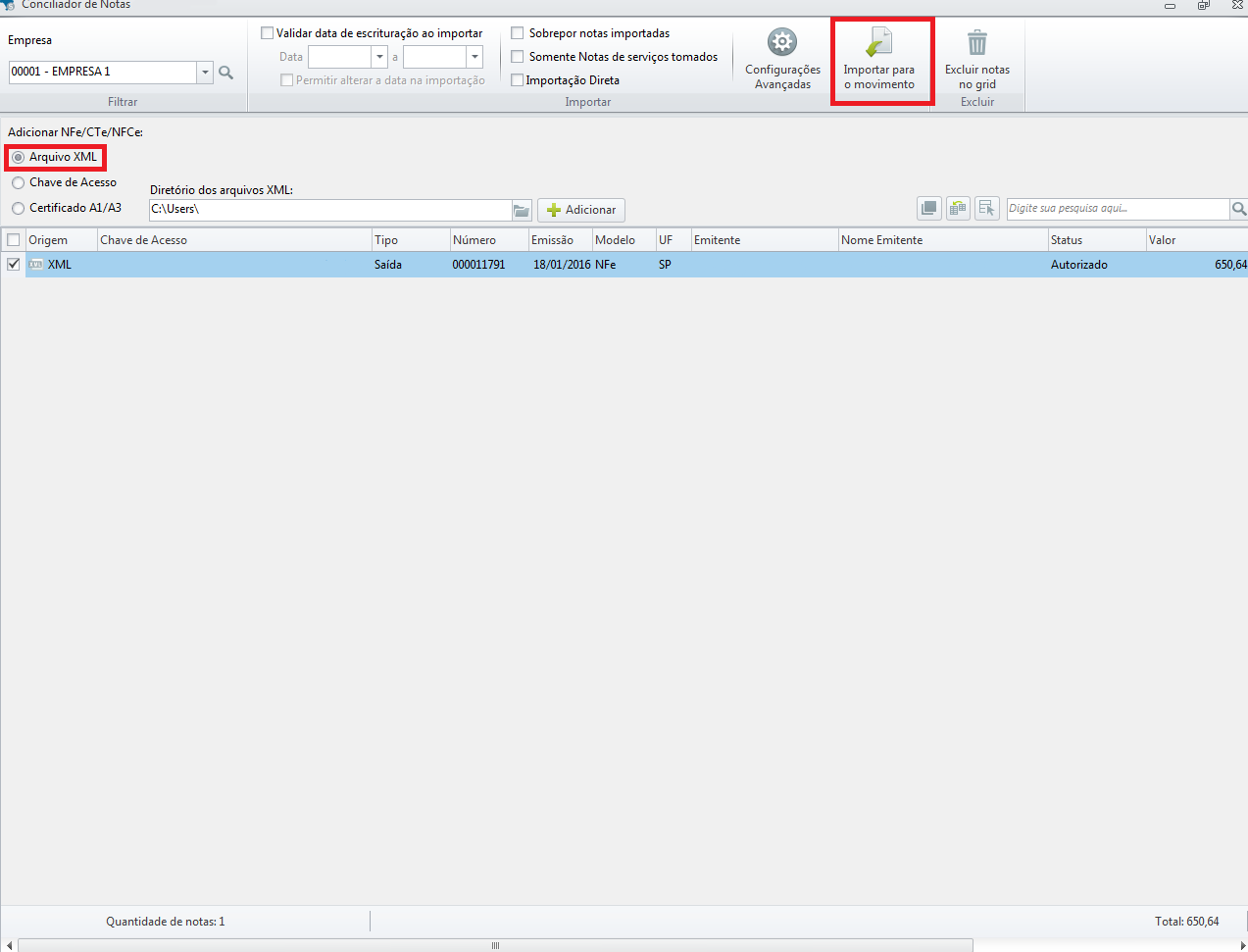Uncheck the XML note row checkbox

[x=13, y=264]
